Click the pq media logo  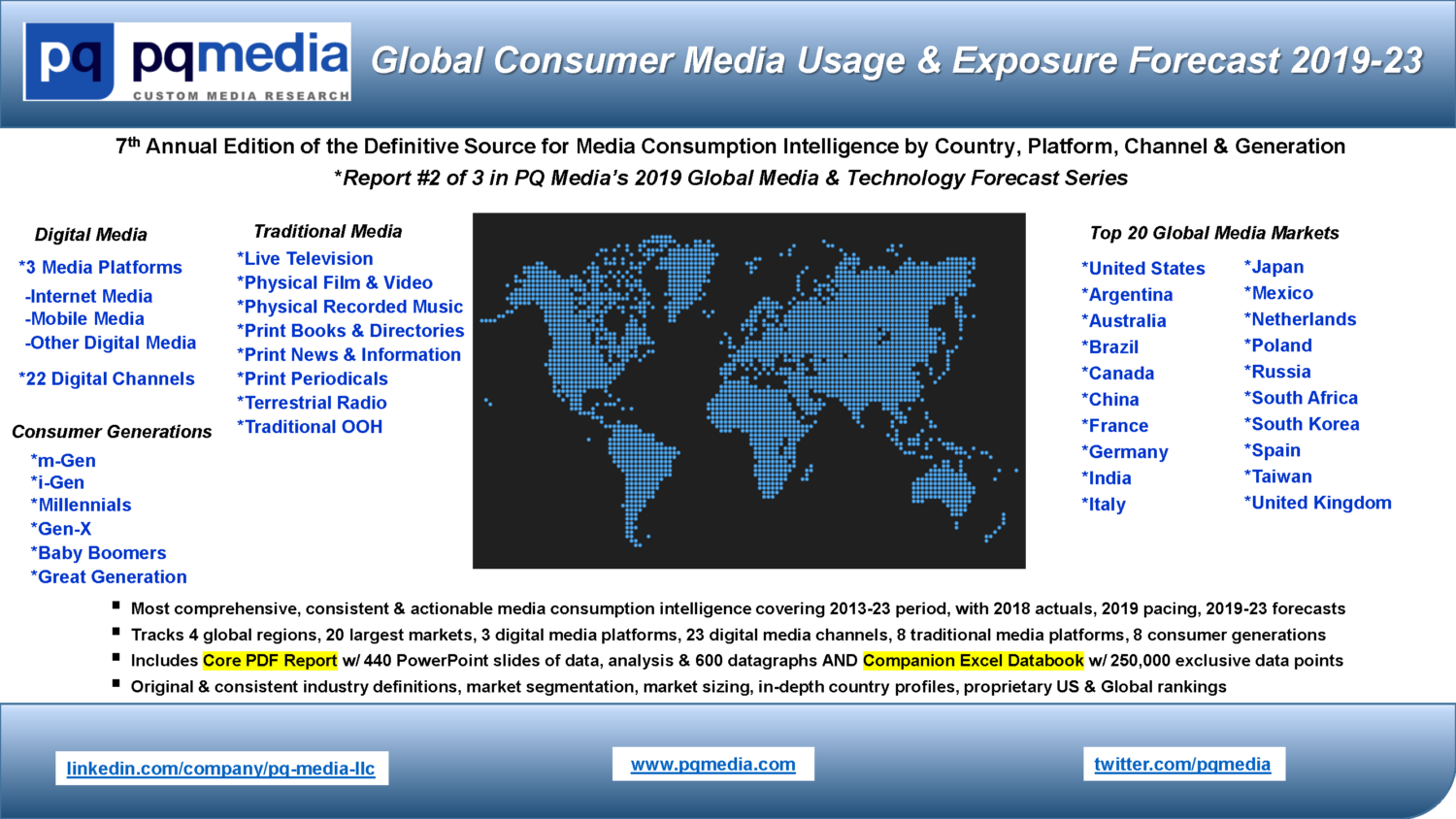[187, 62]
